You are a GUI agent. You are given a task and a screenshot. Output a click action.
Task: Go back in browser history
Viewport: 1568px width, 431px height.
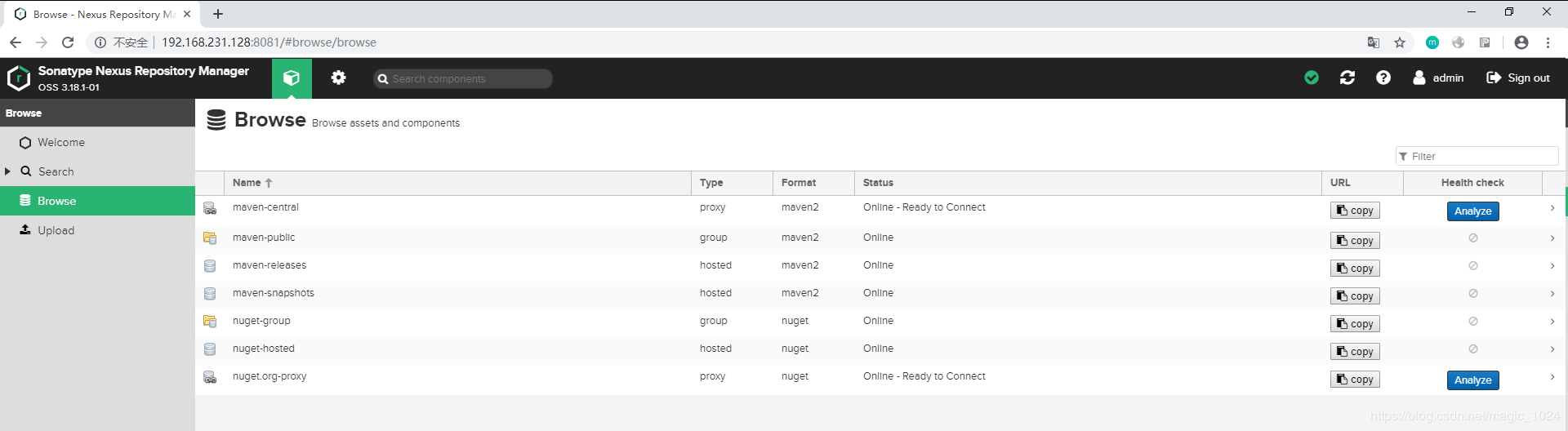pos(16,42)
